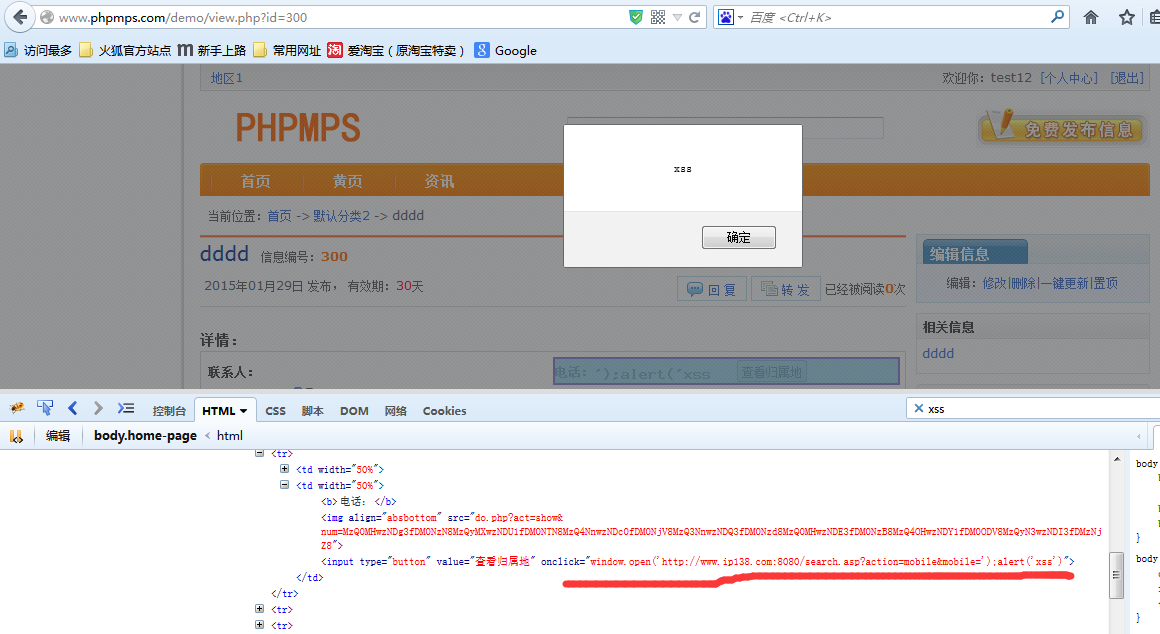1160x634 pixels.
Task: Click the 黄页 navigation tab
Action: click(348, 181)
